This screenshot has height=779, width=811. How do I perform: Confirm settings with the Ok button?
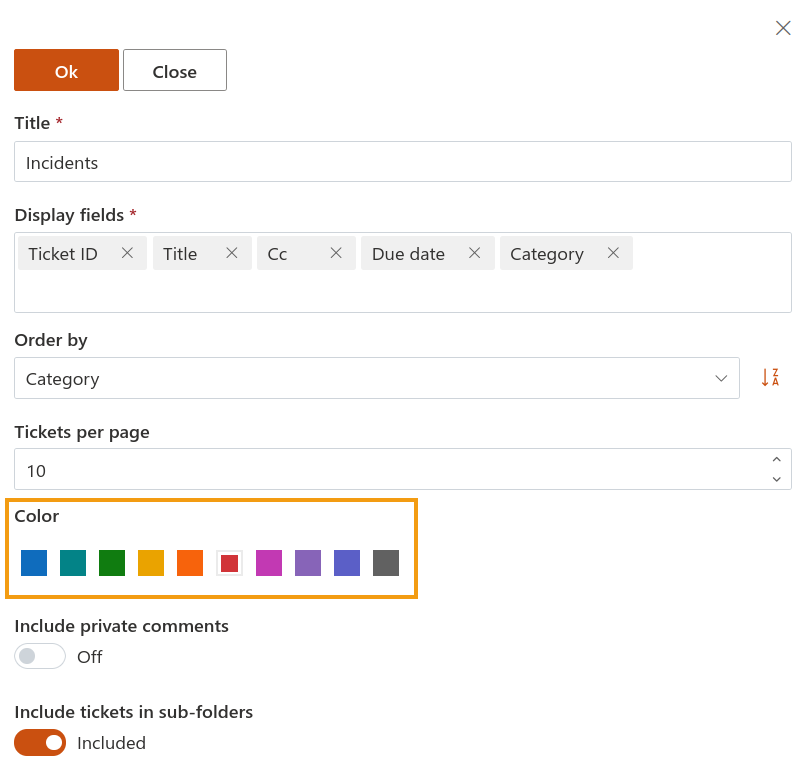click(66, 70)
